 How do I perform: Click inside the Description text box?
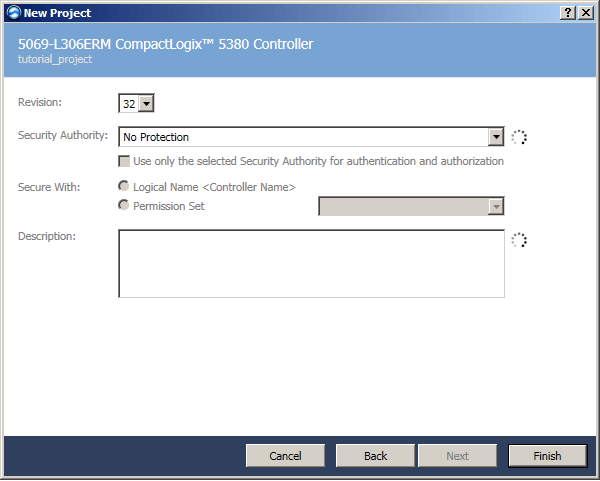(x=311, y=264)
